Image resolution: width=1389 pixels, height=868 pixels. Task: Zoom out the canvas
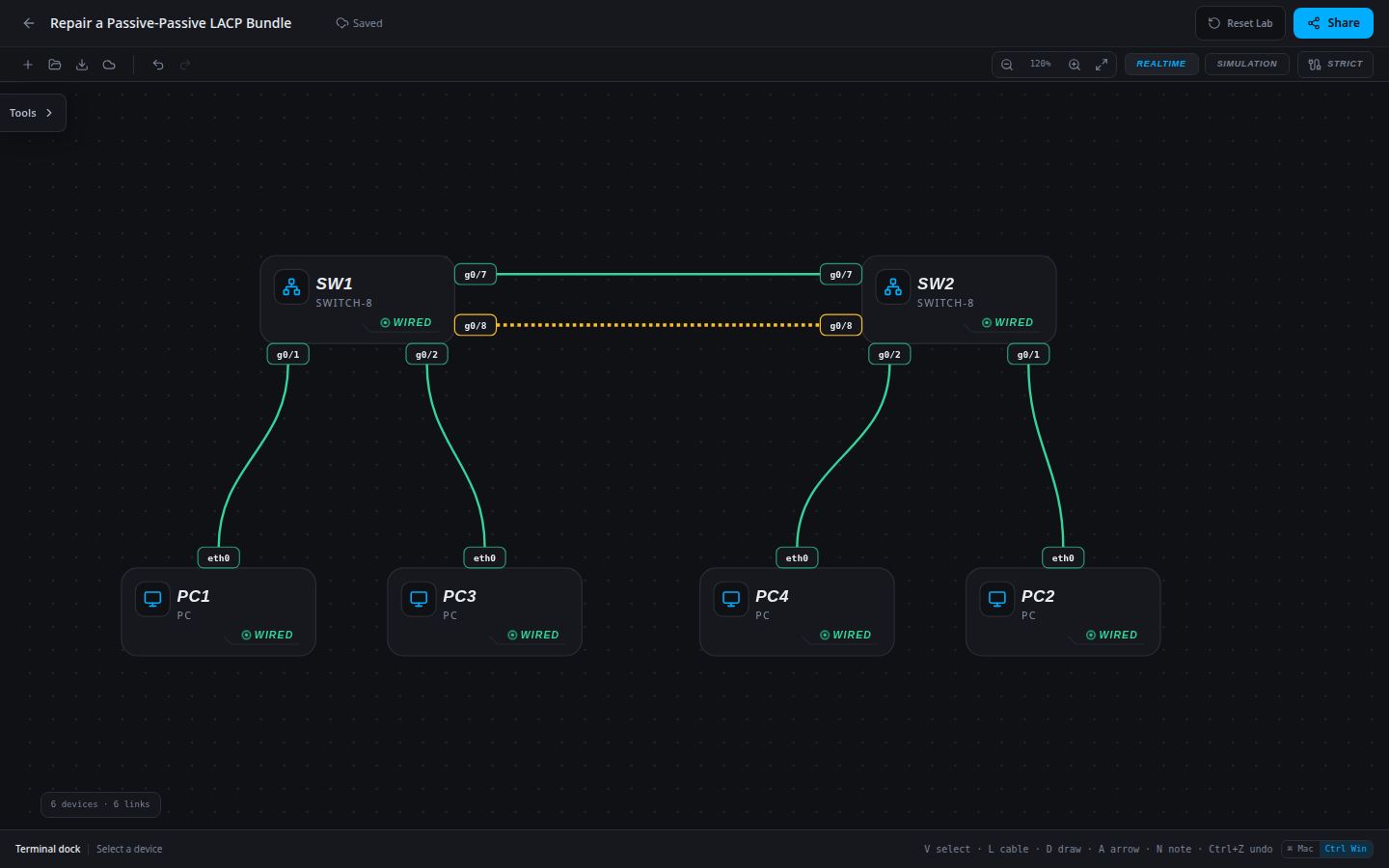[1007, 65]
